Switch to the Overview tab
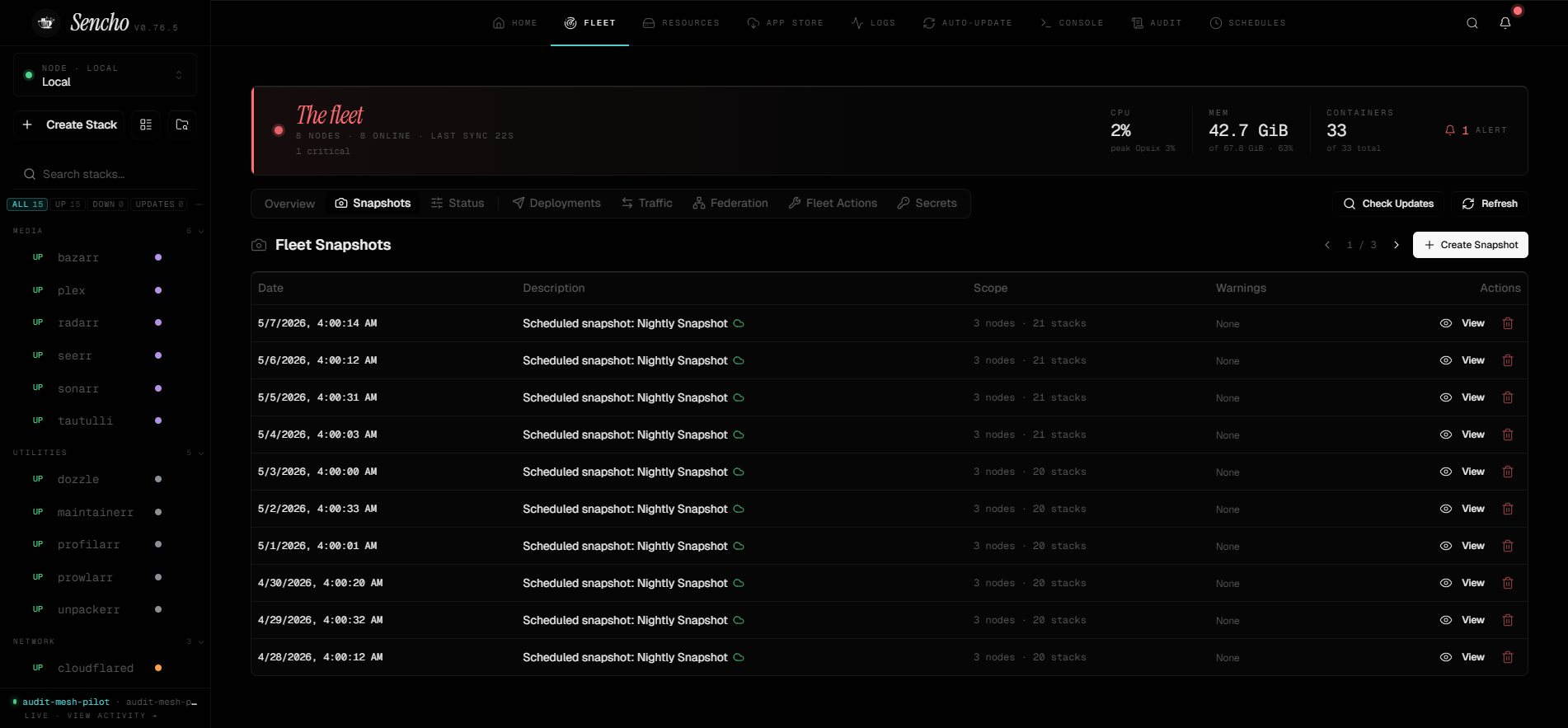Image resolution: width=1568 pixels, height=728 pixels. [289, 204]
